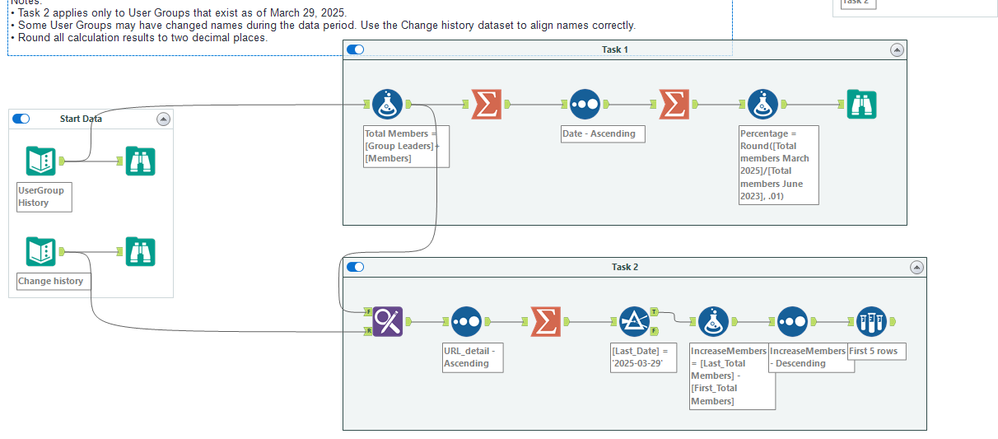This screenshot has width=998, height=439.
Task: Click the URL_detail - Ascending annotation
Action: tap(473, 358)
